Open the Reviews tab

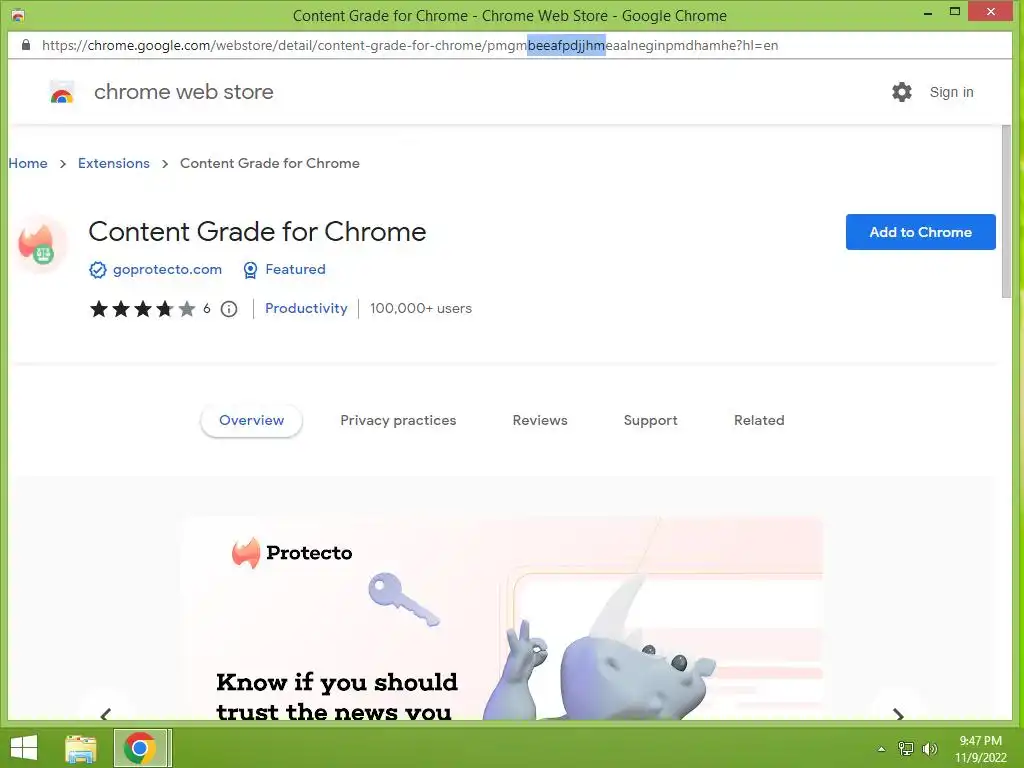coord(540,421)
